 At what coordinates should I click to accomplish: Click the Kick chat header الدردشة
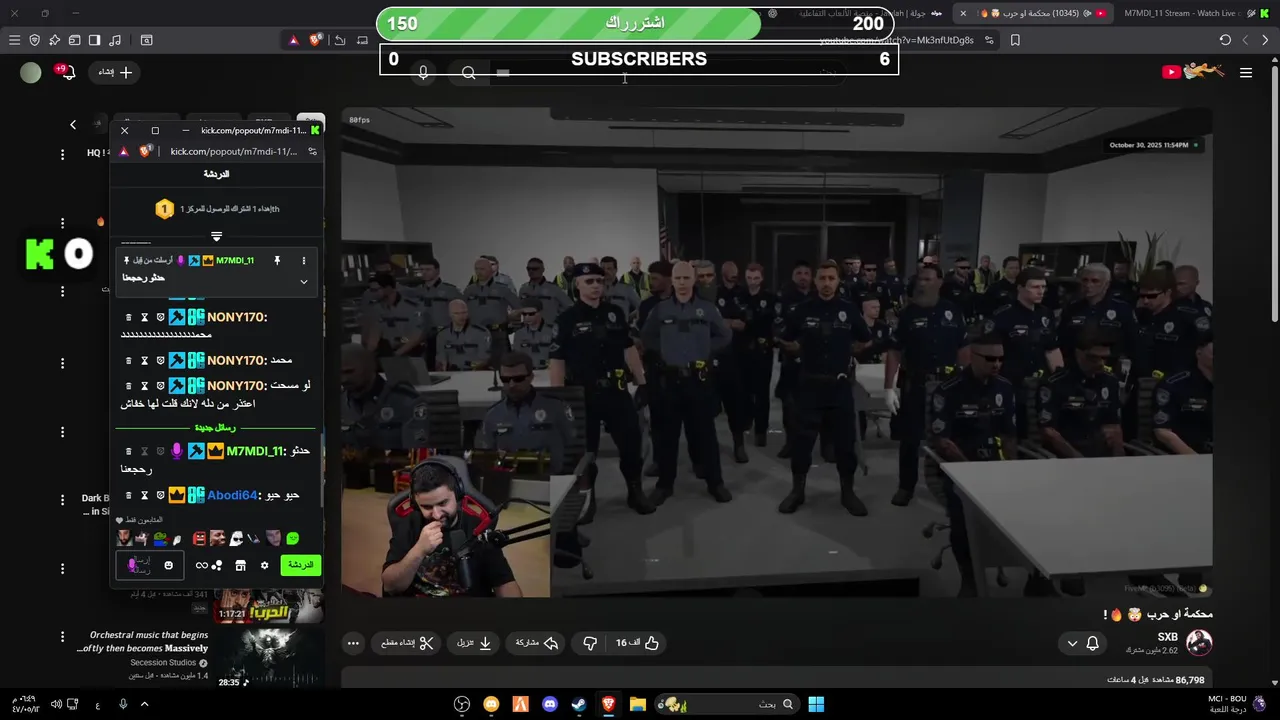(216, 174)
